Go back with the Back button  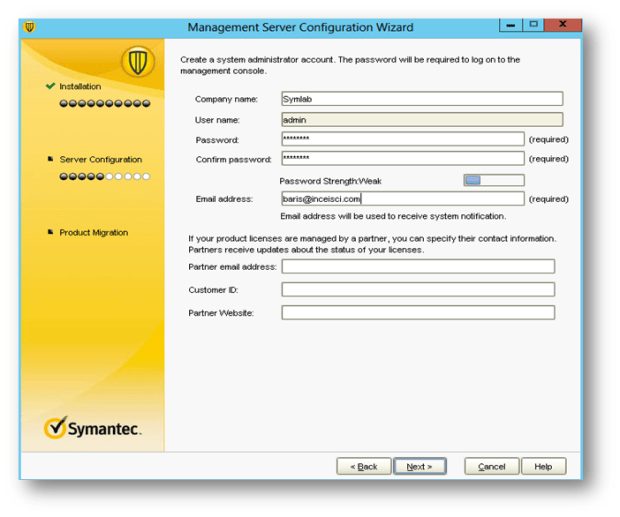(363, 467)
